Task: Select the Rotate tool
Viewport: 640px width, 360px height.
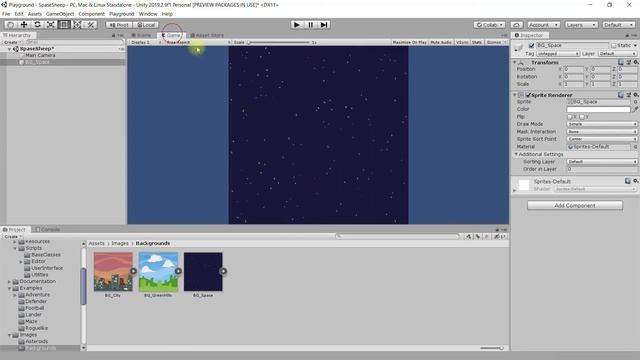Action: pyautogui.click(x=37, y=25)
